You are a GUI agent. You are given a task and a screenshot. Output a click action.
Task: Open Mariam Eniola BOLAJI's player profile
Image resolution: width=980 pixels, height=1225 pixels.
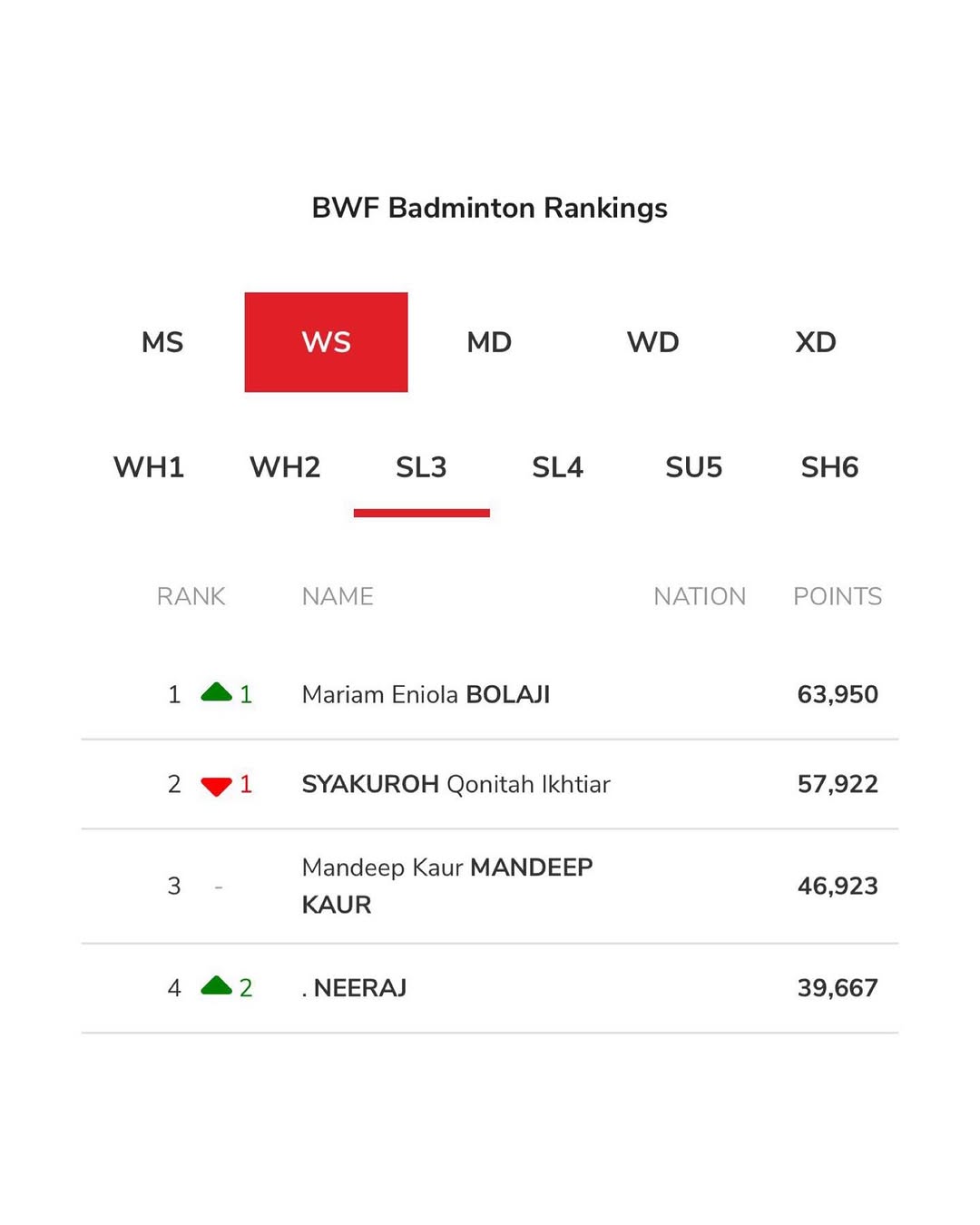coord(426,695)
